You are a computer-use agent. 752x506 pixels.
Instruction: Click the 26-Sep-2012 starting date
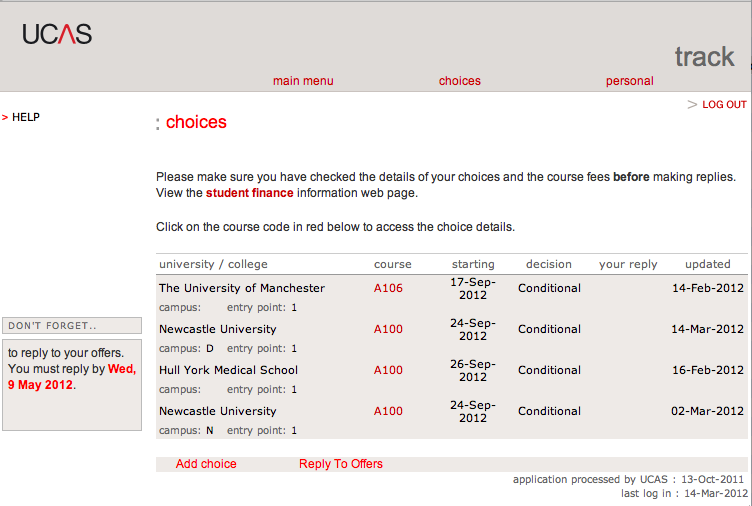click(473, 370)
